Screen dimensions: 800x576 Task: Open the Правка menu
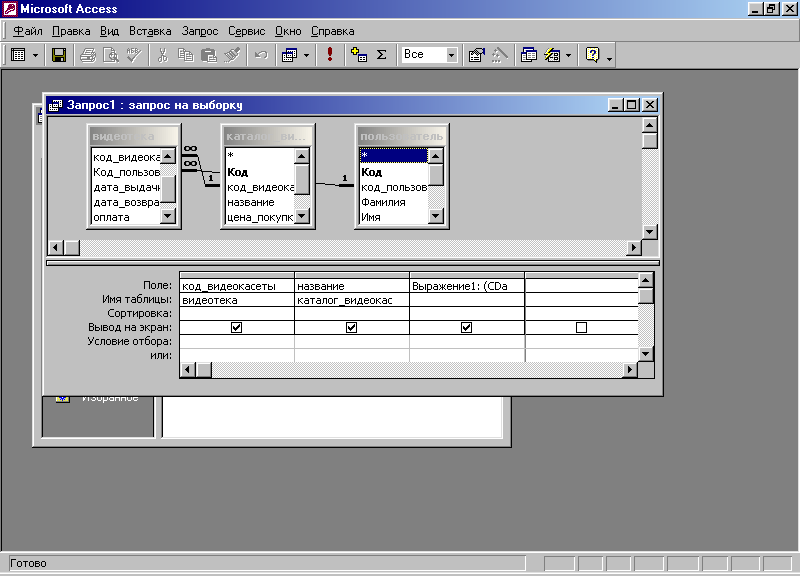pyautogui.click(x=71, y=31)
